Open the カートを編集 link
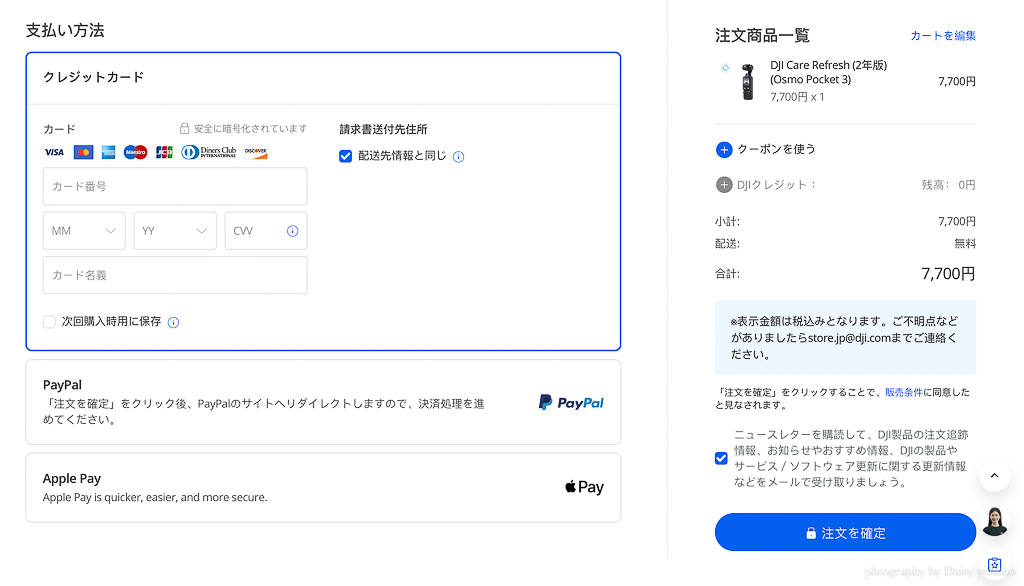This screenshot has width=1024, height=586. tap(943, 35)
